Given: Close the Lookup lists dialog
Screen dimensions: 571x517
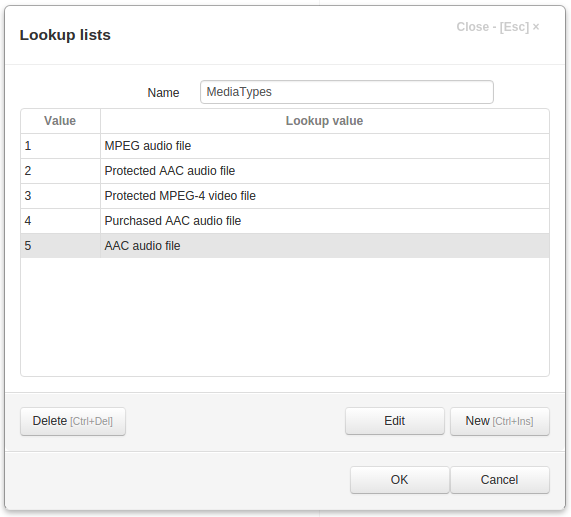Looking at the screenshot, I should click(497, 27).
